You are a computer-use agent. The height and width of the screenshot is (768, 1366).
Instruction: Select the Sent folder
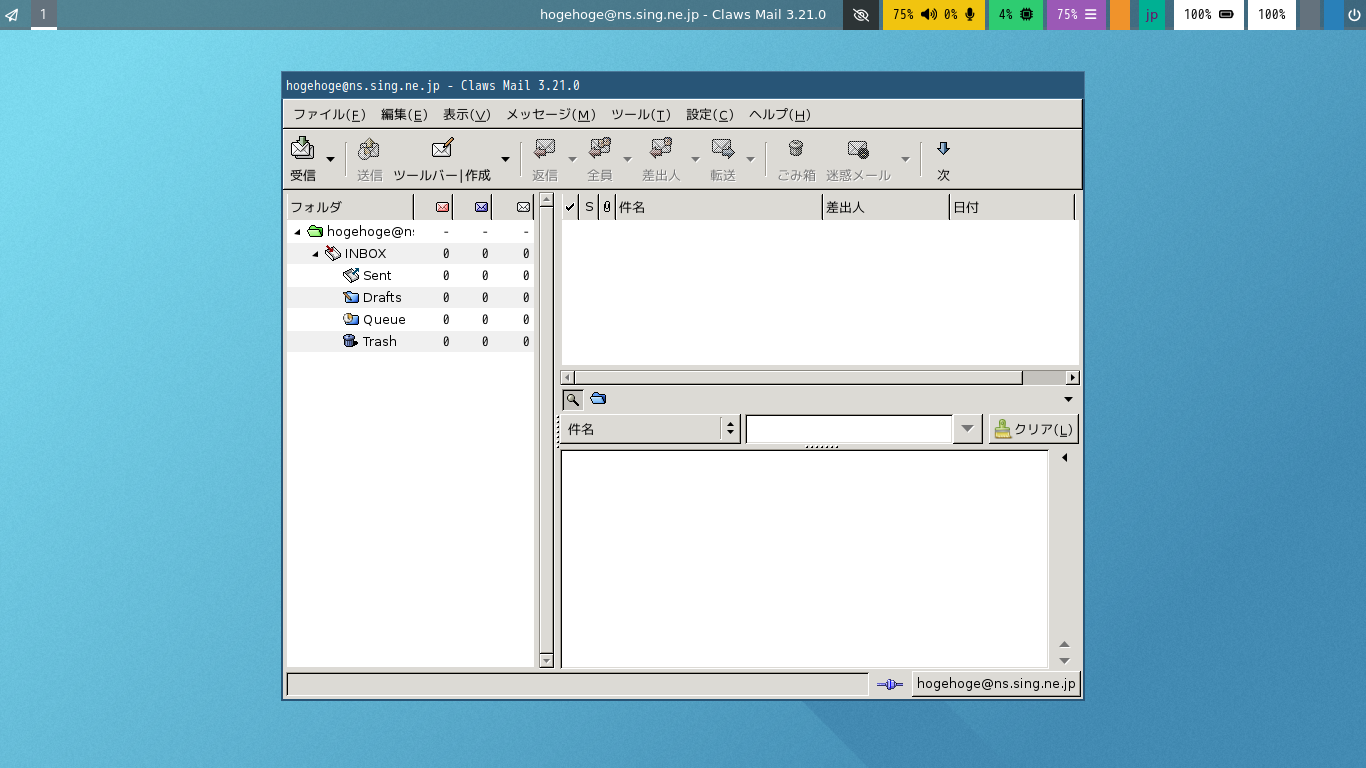tap(410, 276)
